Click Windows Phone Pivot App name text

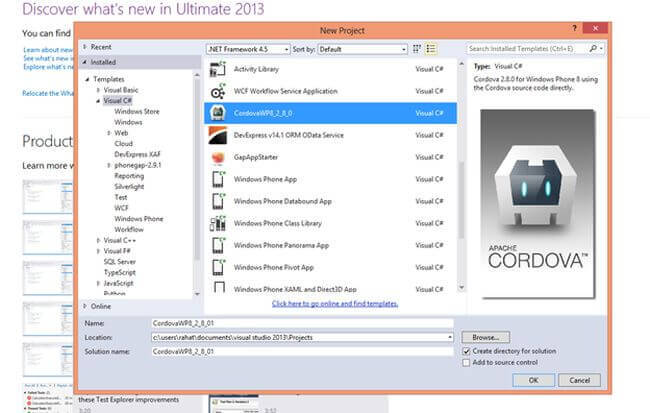(274, 267)
